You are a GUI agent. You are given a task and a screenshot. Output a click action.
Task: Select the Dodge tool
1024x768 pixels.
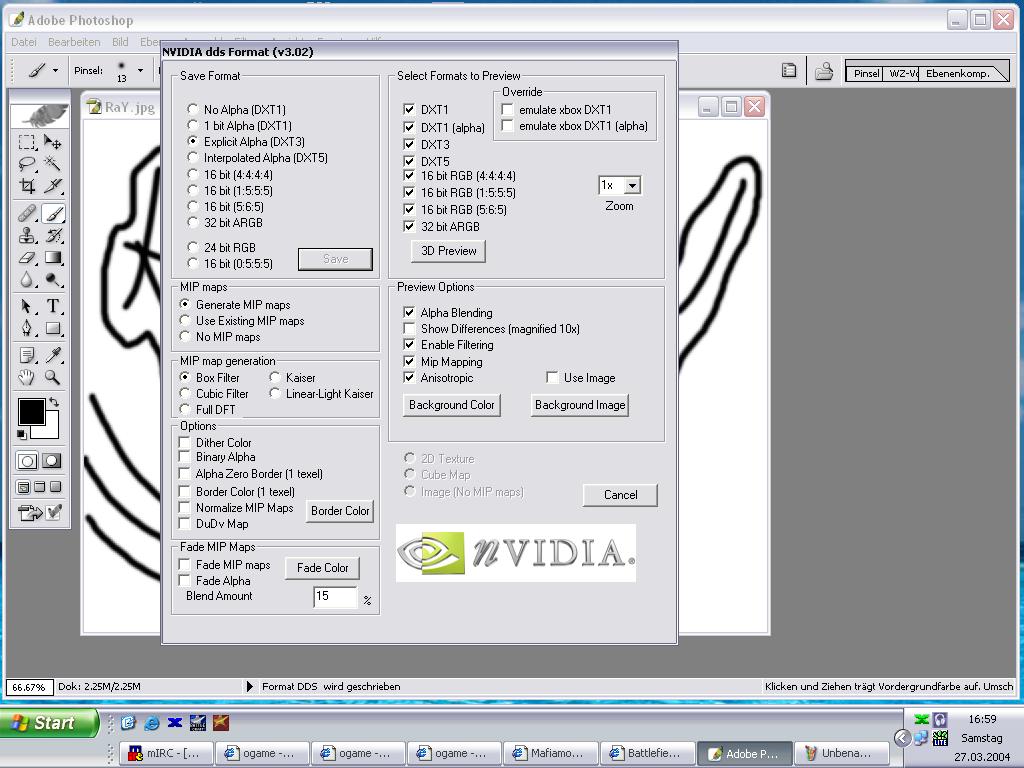[53, 280]
